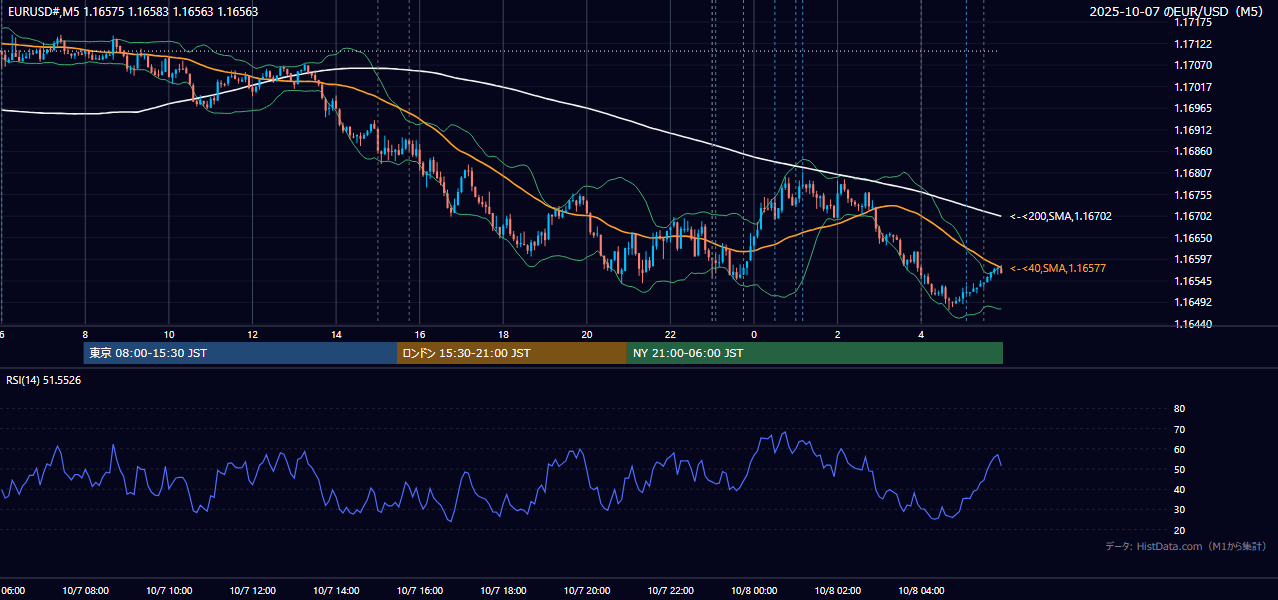Click hour 14 on the price chart time axis
The width and height of the screenshot is (1278, 600).
coord(336,334)
